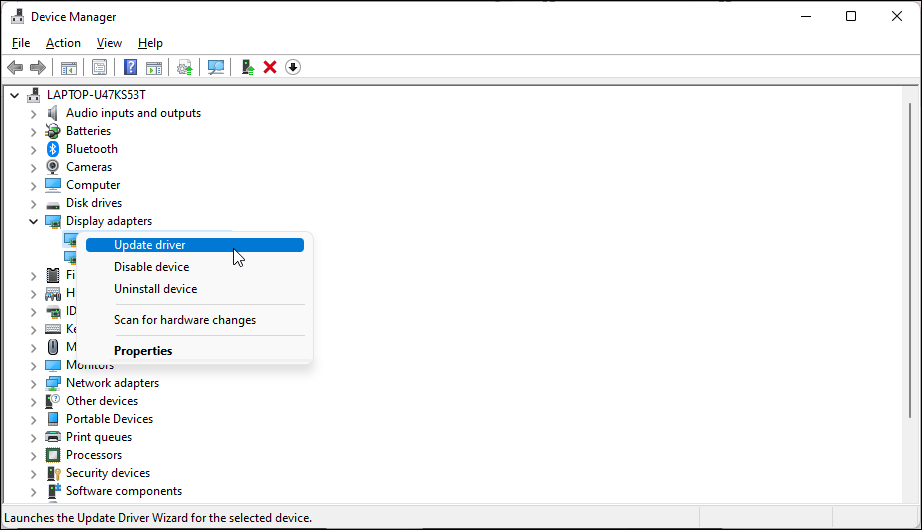Expand the Print queues chevron
The image size is (922, 530).
(34, 438)
